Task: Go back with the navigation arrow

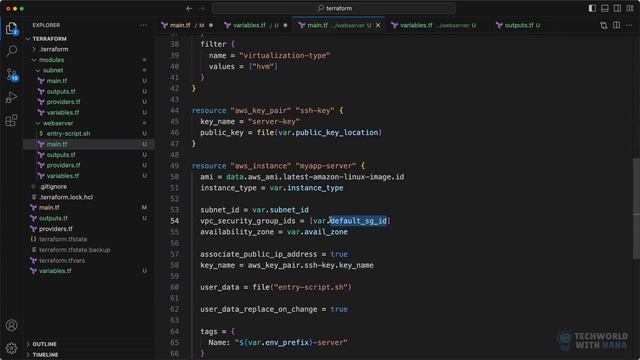Action: click(x=189, y=8)
